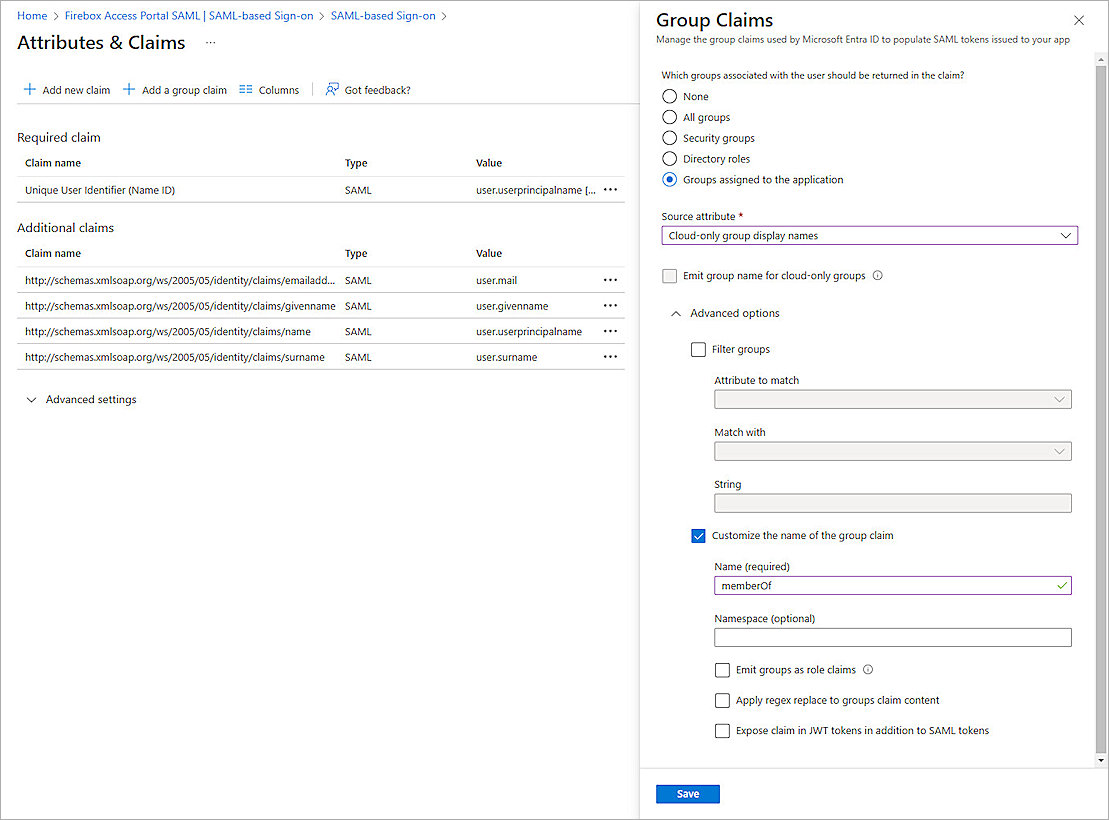The height and width of the screenshot is (820, 1109).
Task: Open SAML-based Sign-on from the breadcrumb
Action: [383, 16]
